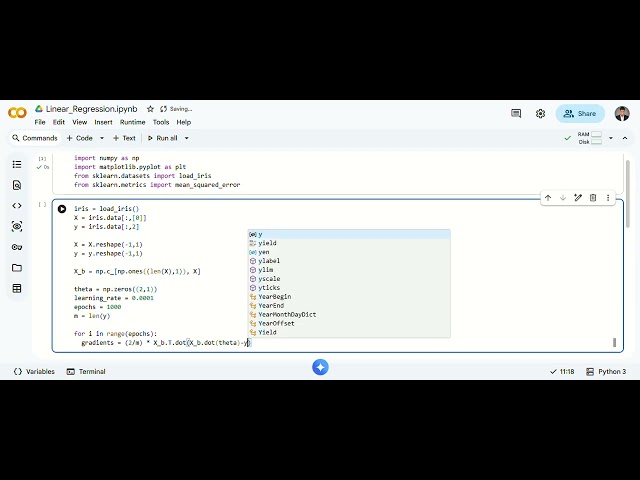The image size is (640, 480).
Task: Click the edit with AI pencil icon
Action: click(x=578, y=198)
